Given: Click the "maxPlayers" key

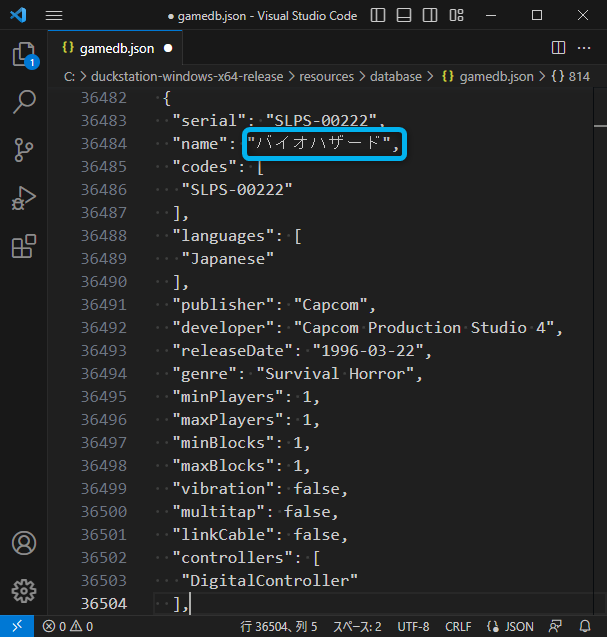Looking at the screenshot, I should [x=228, y=420].
